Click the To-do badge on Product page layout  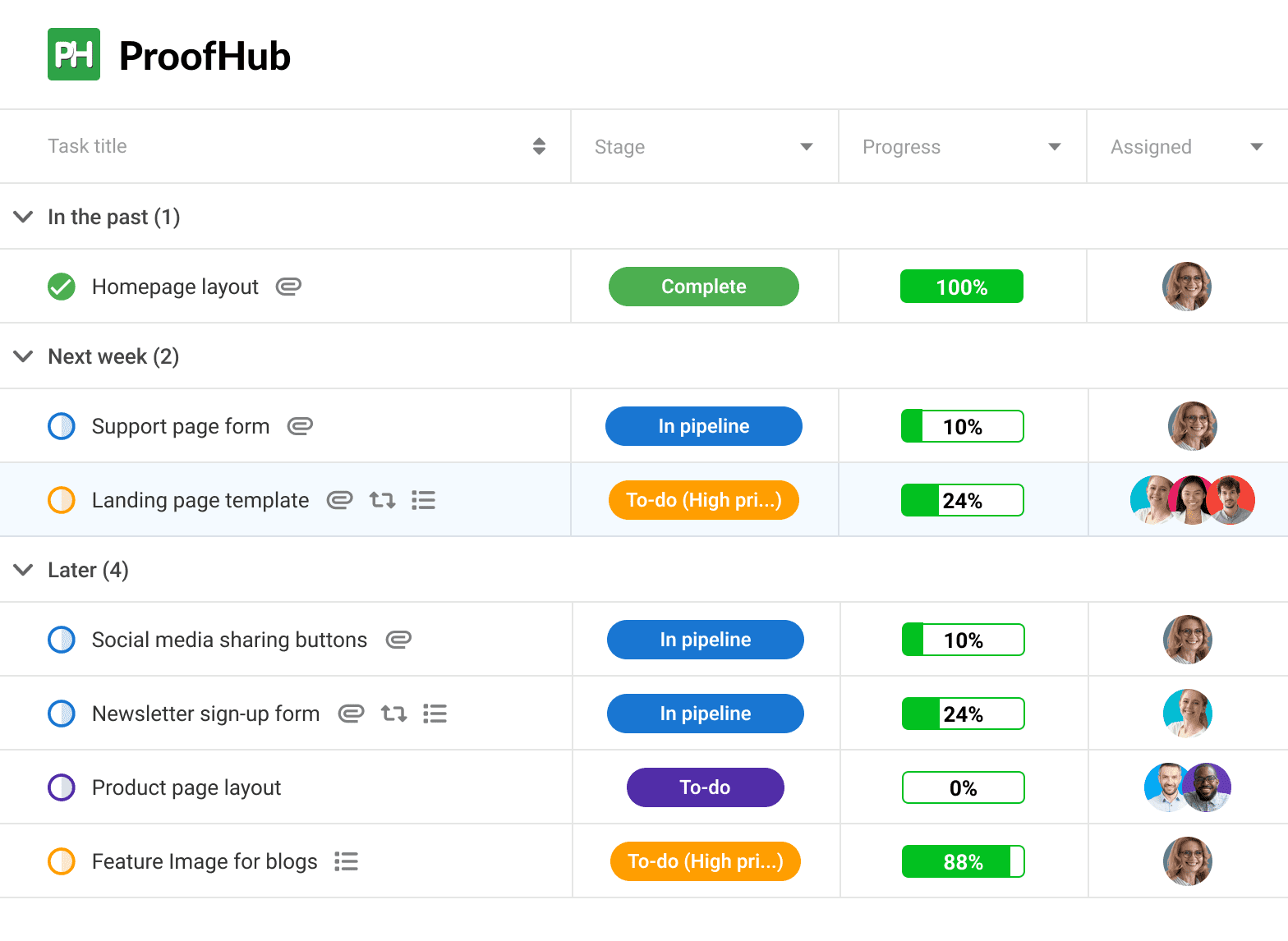tap(705, 787)
